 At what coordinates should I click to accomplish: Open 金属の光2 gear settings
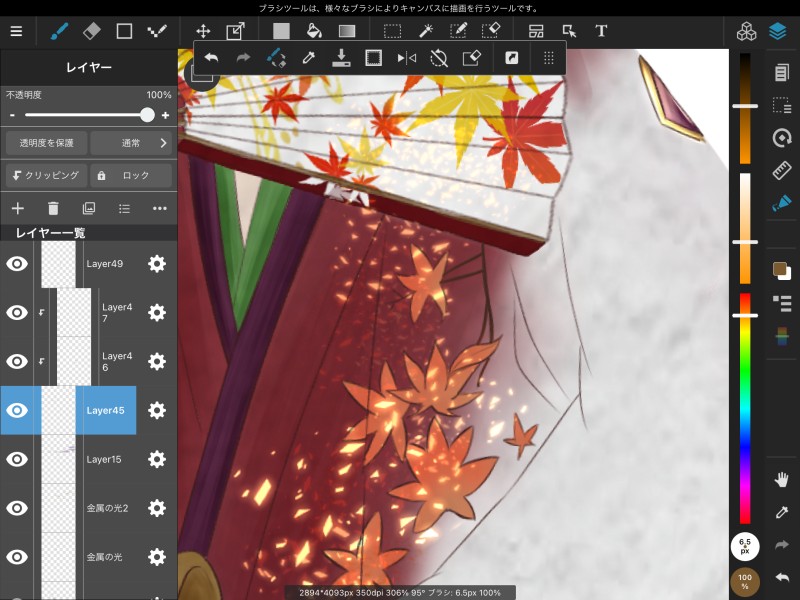click(157, 508)
